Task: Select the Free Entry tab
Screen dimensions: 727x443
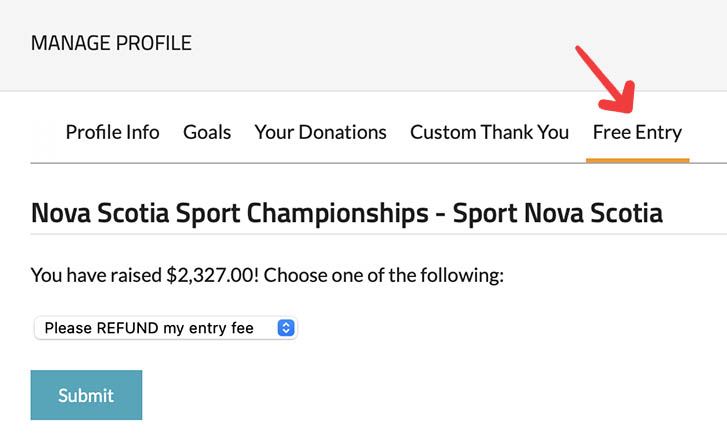Action: [637, 132]
